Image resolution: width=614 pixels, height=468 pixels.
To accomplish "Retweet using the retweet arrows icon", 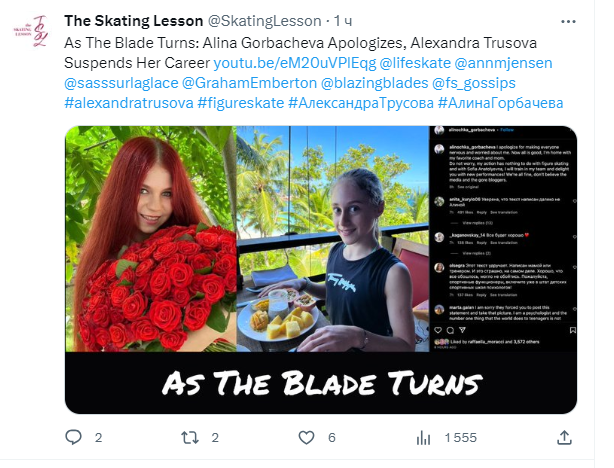I will [190, 437].
